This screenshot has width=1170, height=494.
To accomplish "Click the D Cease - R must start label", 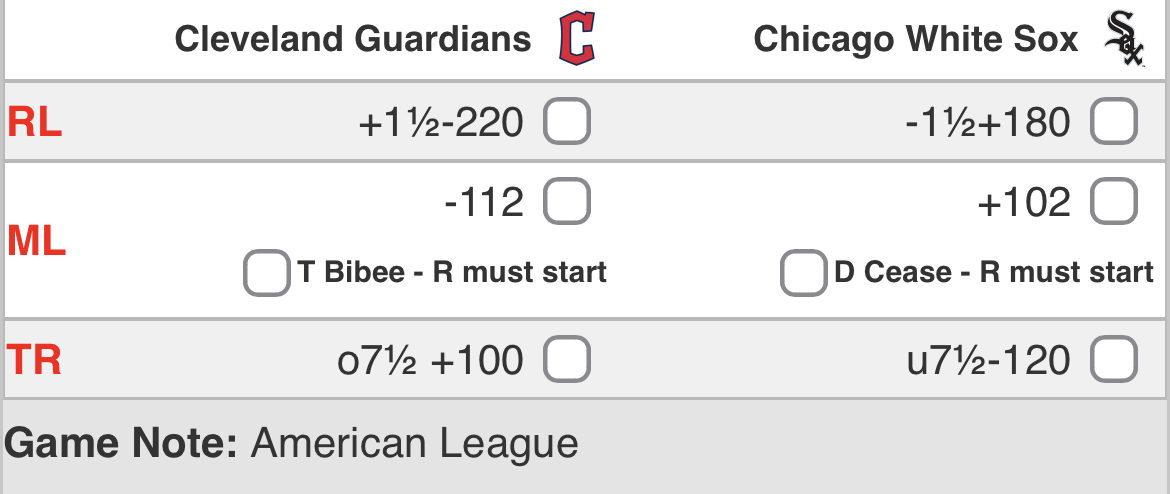I will tap(994, 273).
